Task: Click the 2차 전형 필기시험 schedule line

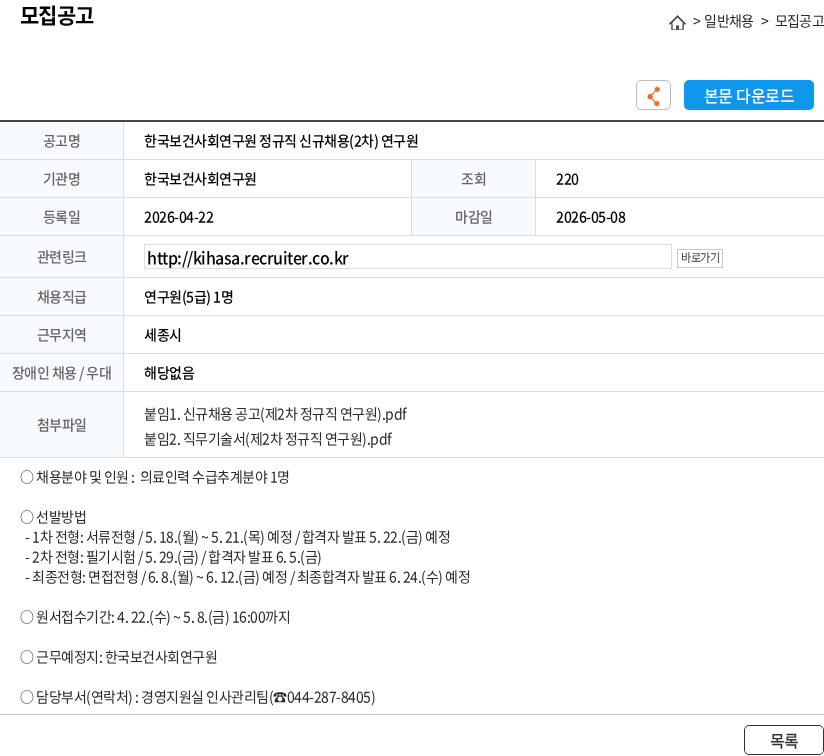Action: tap(173, 557)
